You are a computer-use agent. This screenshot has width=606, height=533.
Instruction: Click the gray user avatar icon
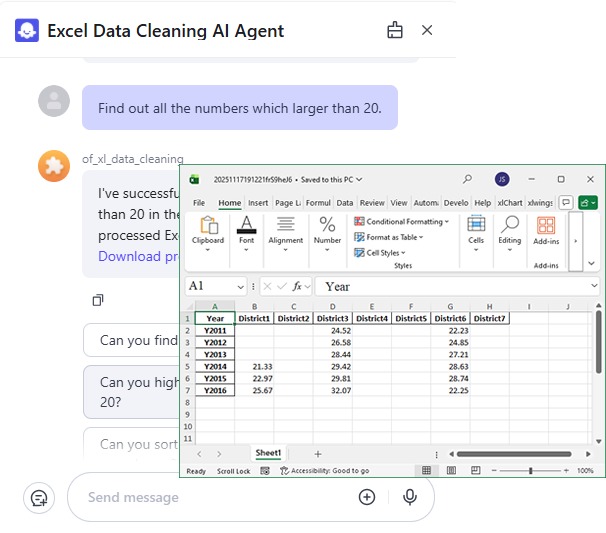[x=54, y=101]
